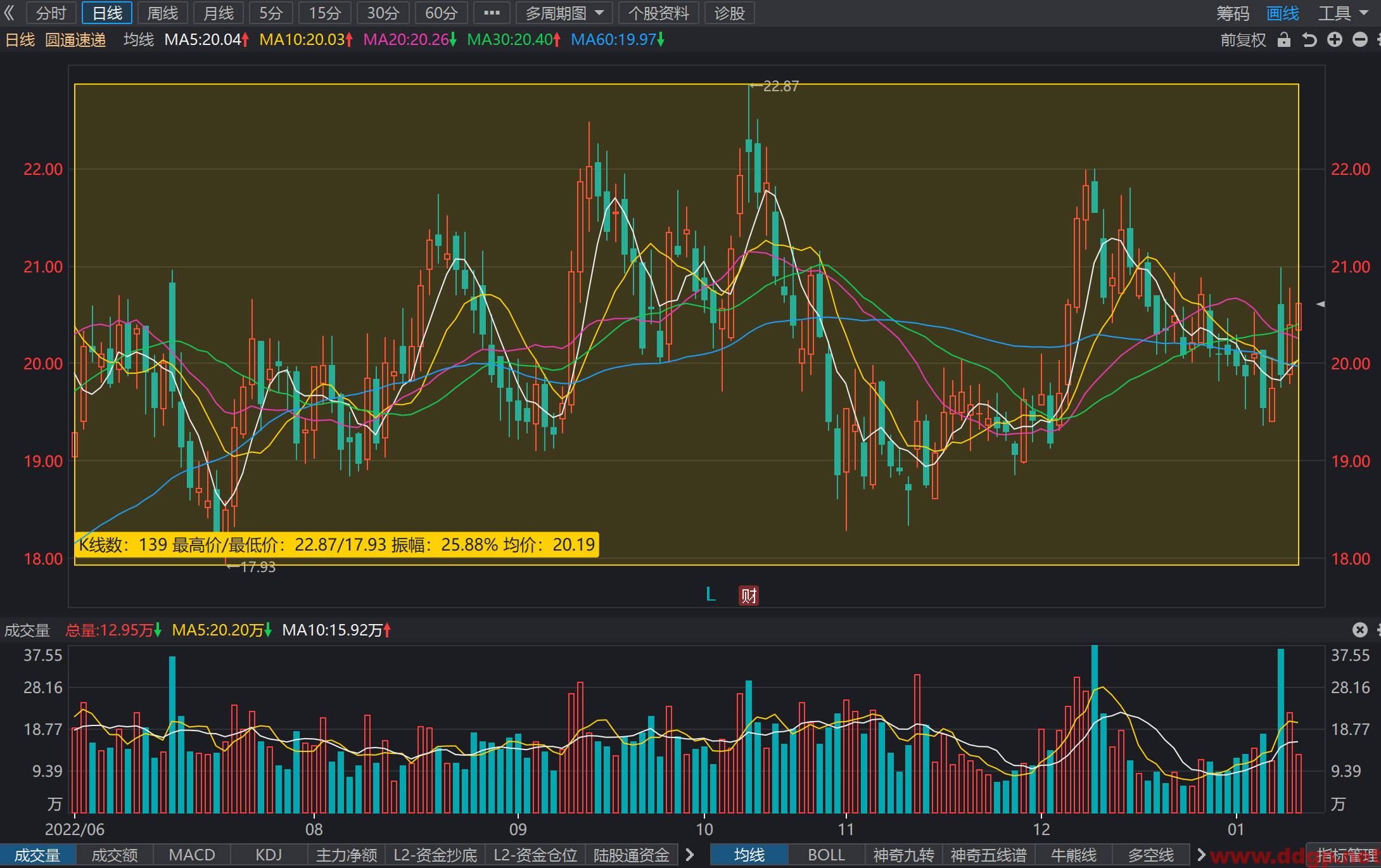Viewport: 1381px width, 868px height.
Task: Click the 成交量 panel title label
Action: point(27,630)
